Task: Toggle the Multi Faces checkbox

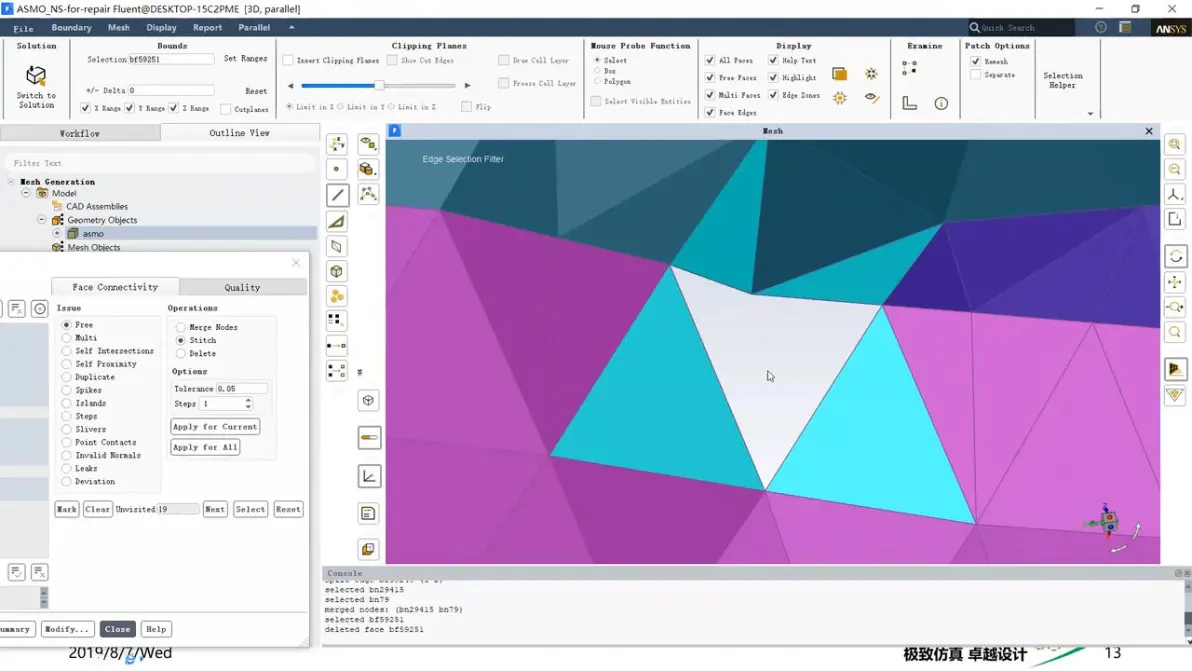Action: coord(710,95)
